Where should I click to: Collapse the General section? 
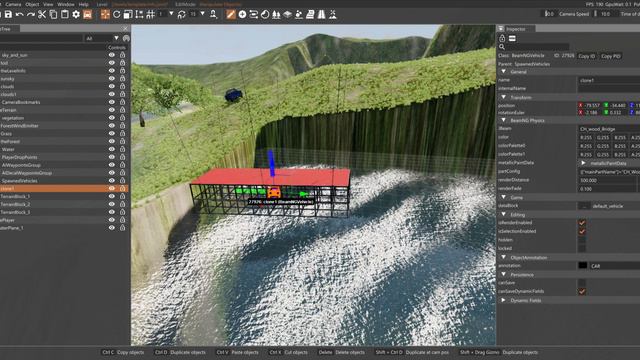(x=504, y=71)
